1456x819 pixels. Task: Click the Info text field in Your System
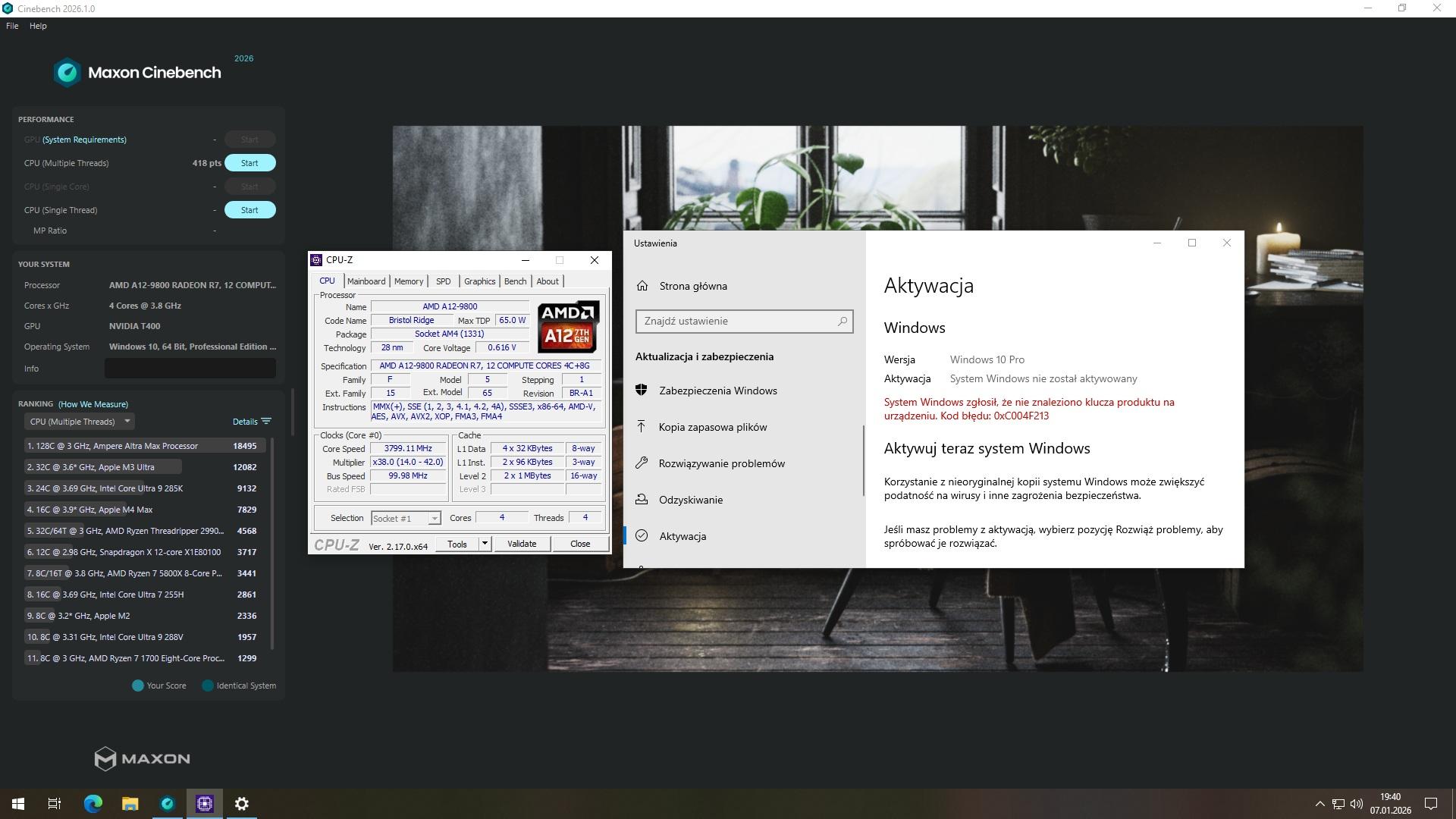[190, 369]
